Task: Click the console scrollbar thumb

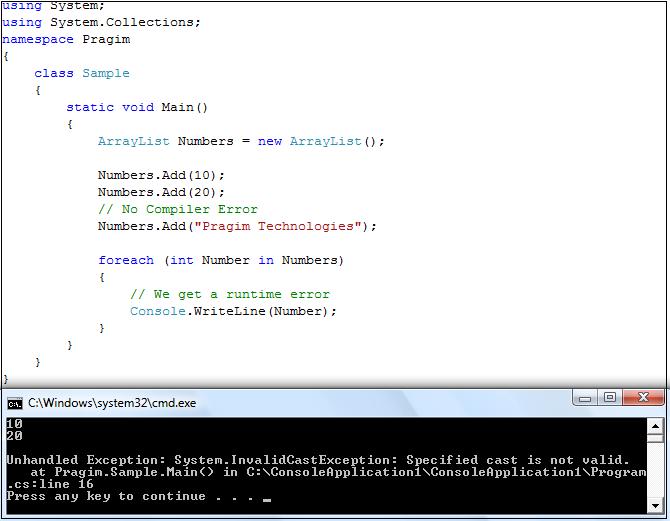Action: tap(655, 437)
